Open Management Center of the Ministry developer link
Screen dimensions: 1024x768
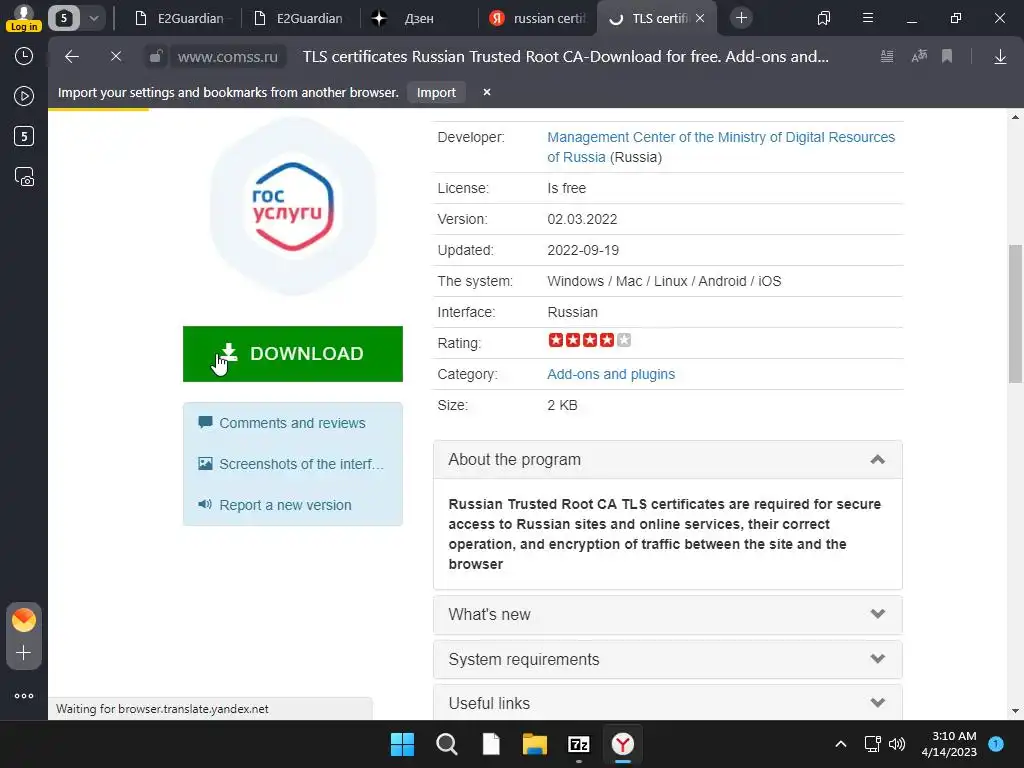721,147
